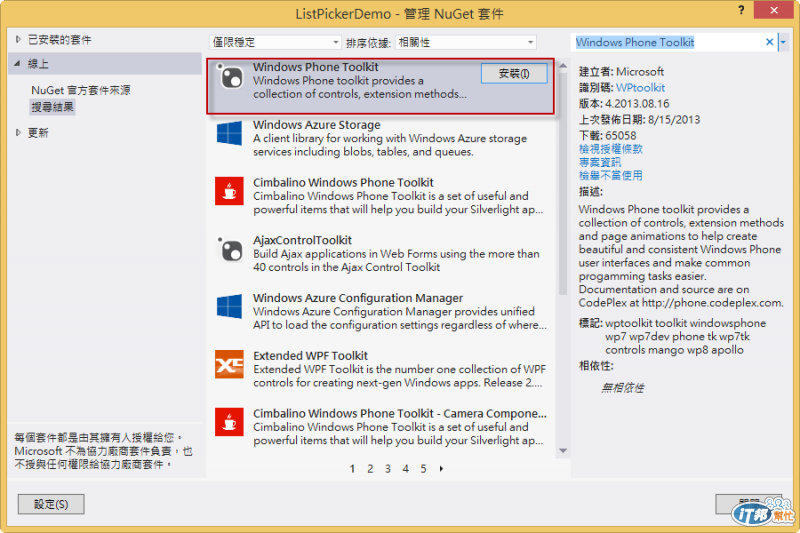Viewport: 800px width, 533px height.
Task: Click results page number 1
Action: pos(353,469)
